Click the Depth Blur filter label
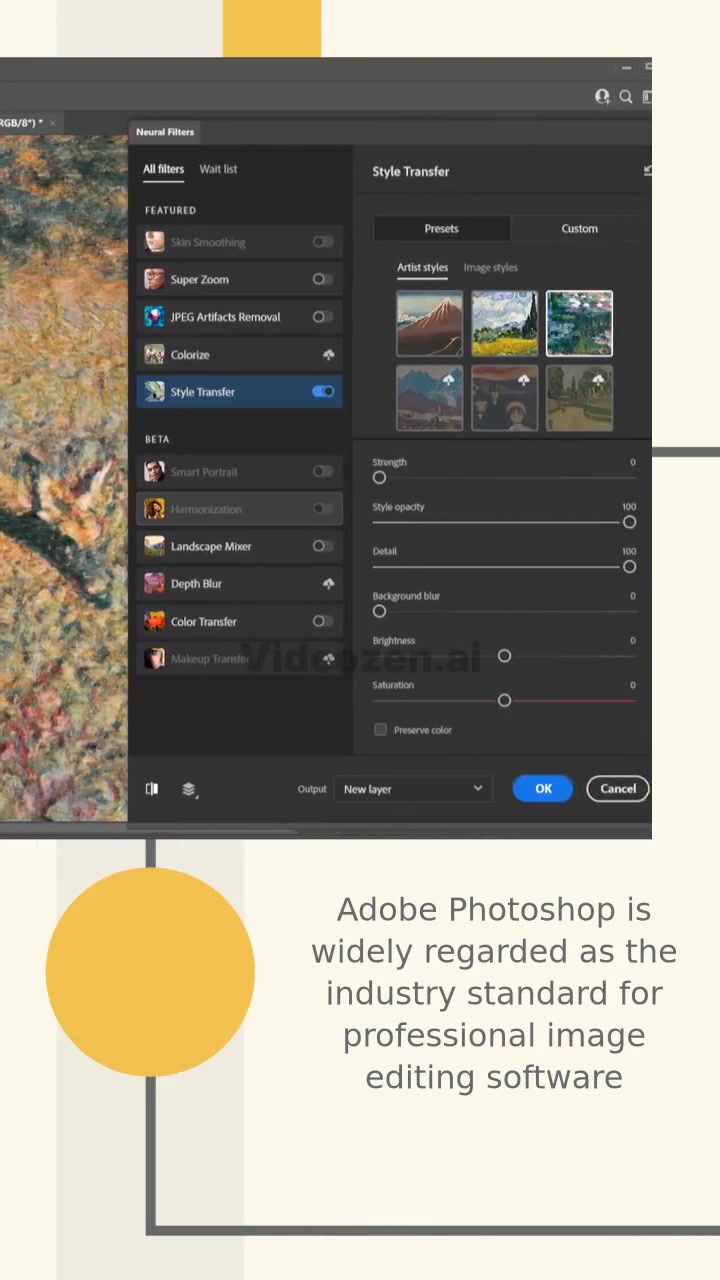The width and height of the screenshot is (720, 1280). [x=196, y=584]
